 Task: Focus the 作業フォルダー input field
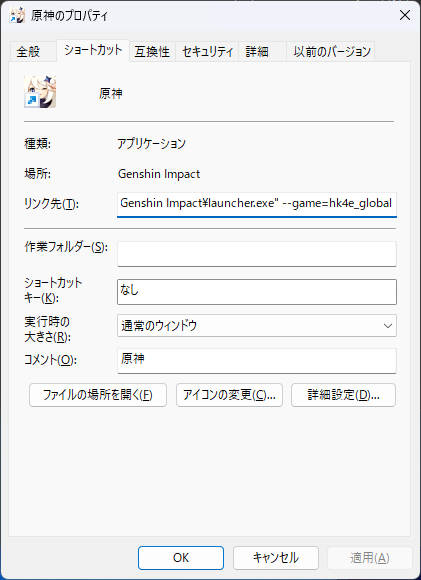tap(257, 254)
